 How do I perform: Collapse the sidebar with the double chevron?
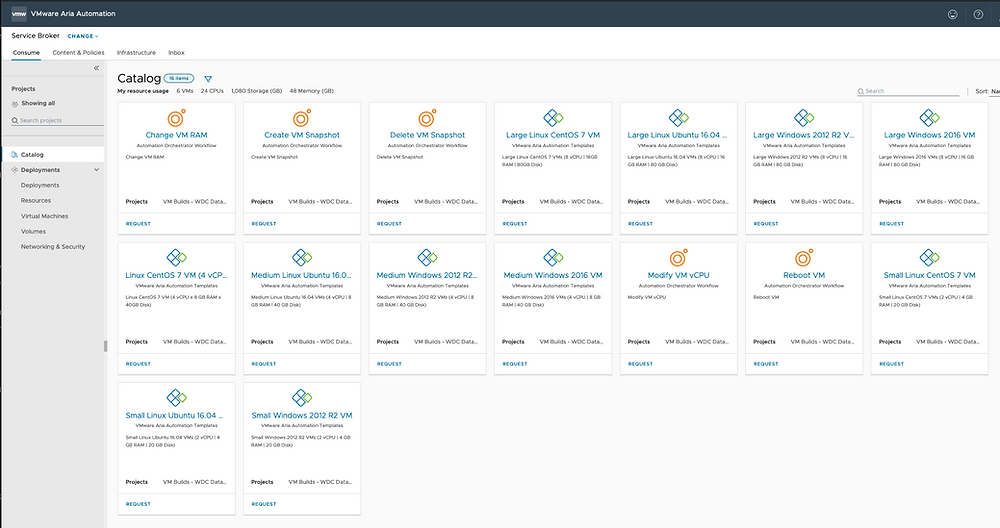click(x=96, y=68)
